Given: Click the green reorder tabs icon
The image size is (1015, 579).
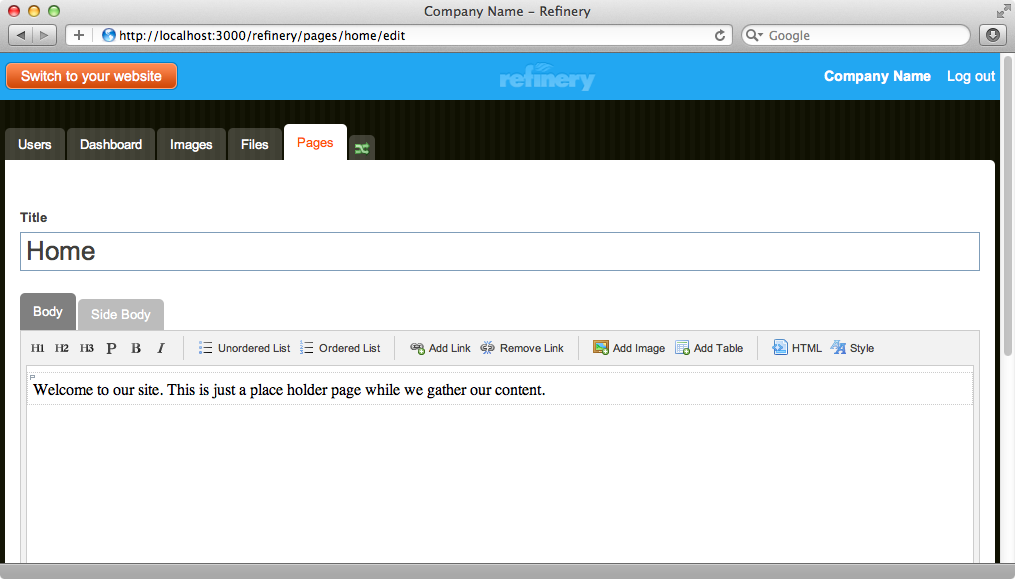Looking at the screenshot, I should (362, 148).
